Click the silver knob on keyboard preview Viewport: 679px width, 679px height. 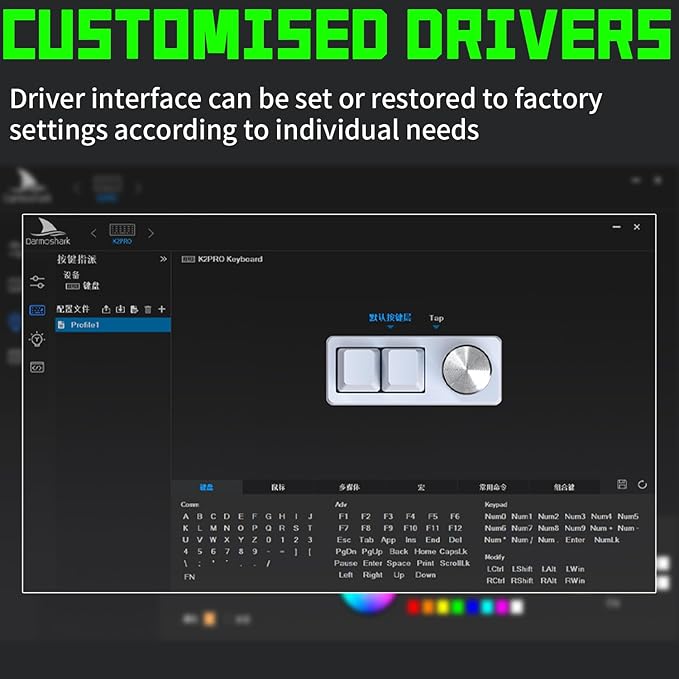[467, 370]
